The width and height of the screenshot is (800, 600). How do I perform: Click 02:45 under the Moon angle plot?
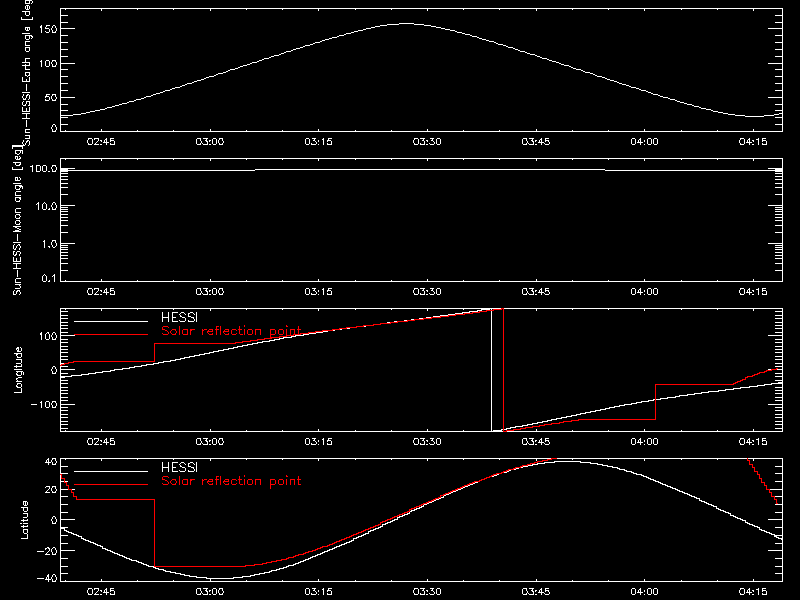101,292
